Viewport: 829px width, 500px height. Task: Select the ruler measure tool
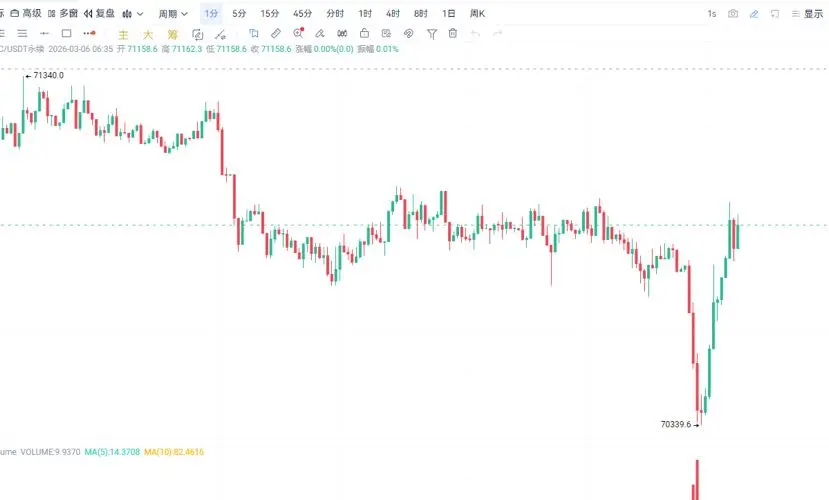tap(276, 34)
